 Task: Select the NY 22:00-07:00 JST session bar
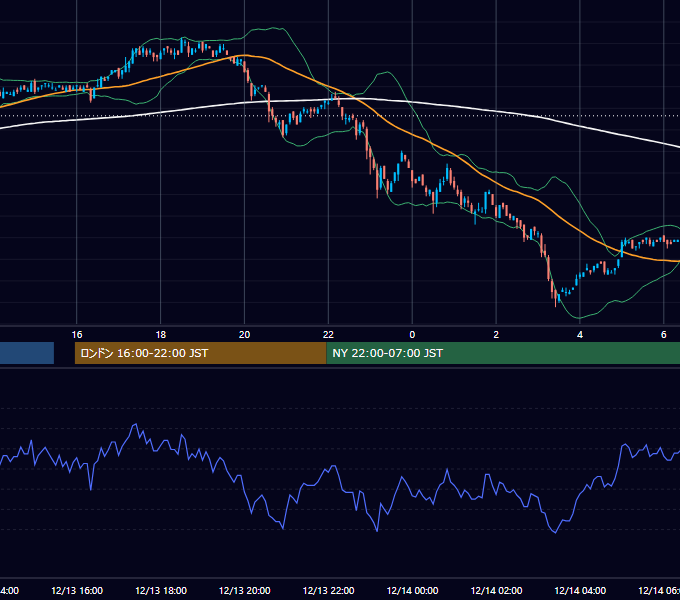503,353
